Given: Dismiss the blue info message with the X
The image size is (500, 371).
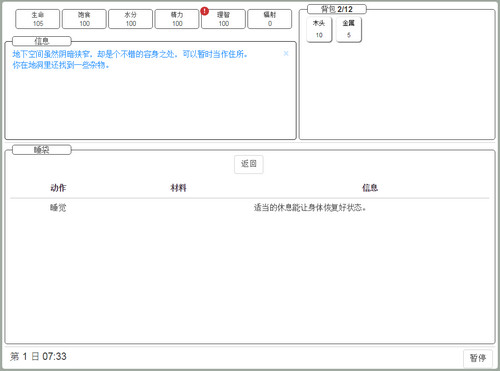Looking at the screenshot, I should [x=286, y=53].
